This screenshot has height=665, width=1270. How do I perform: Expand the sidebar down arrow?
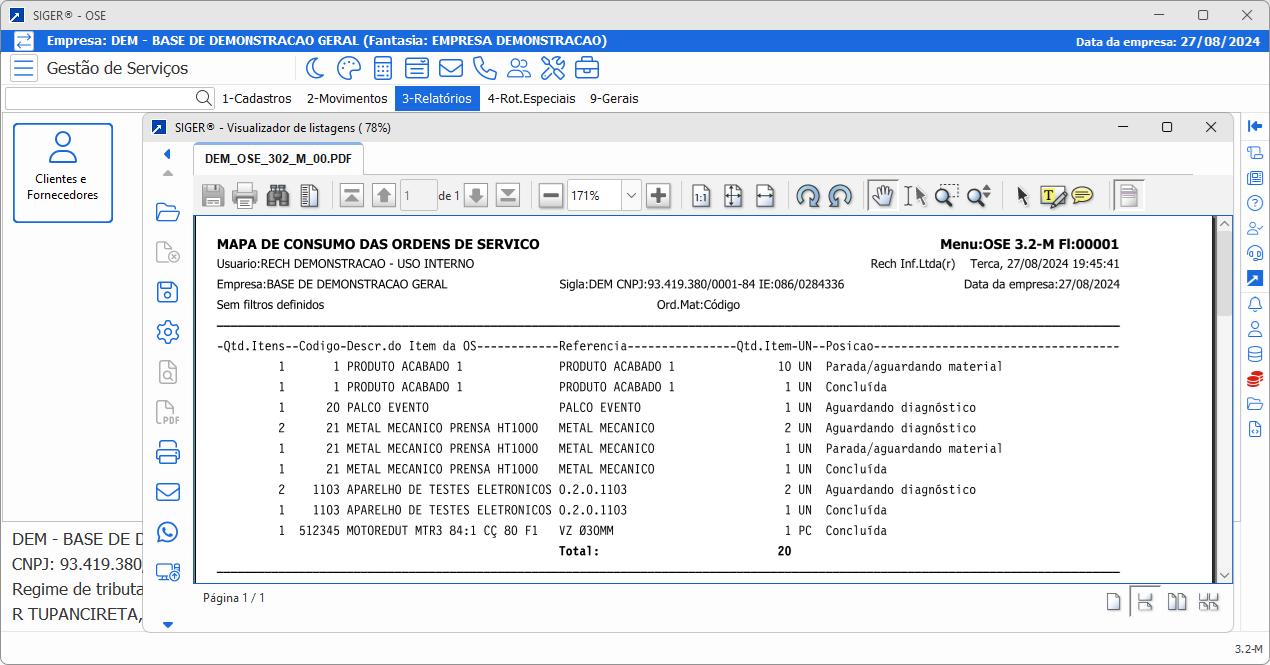click(168, 625)
